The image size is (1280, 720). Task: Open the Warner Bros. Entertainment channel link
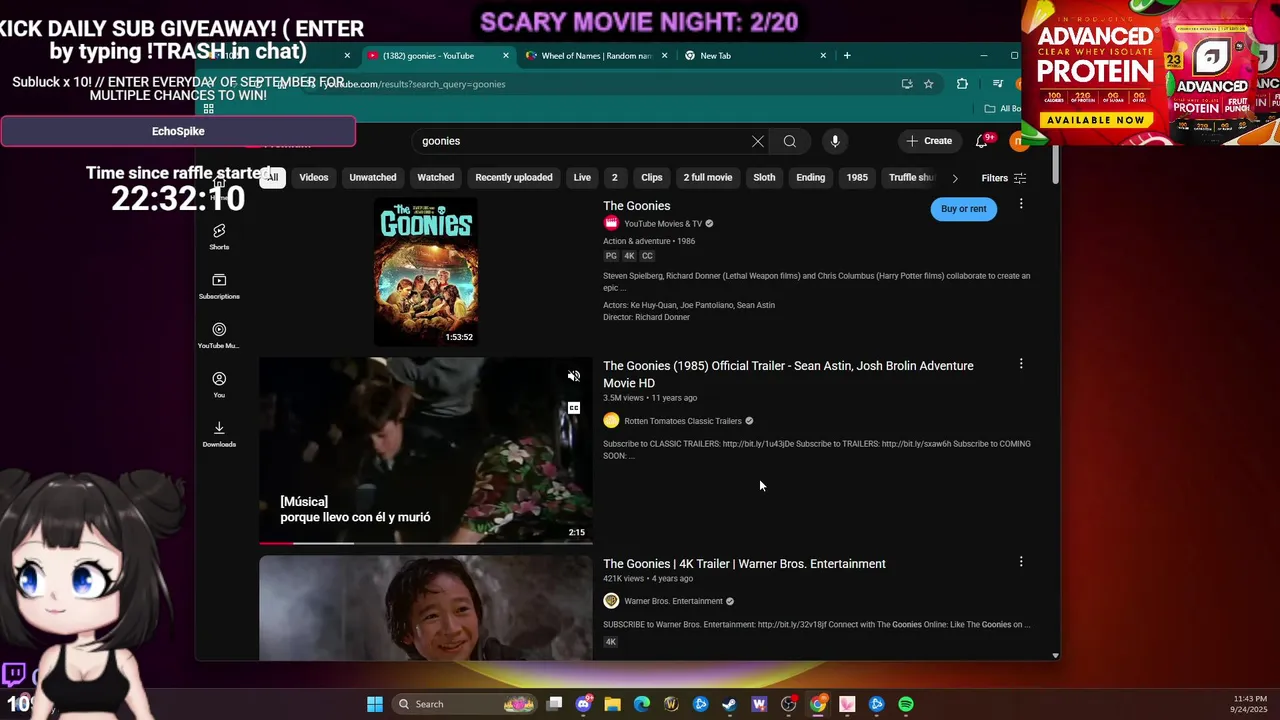[674, 601]
